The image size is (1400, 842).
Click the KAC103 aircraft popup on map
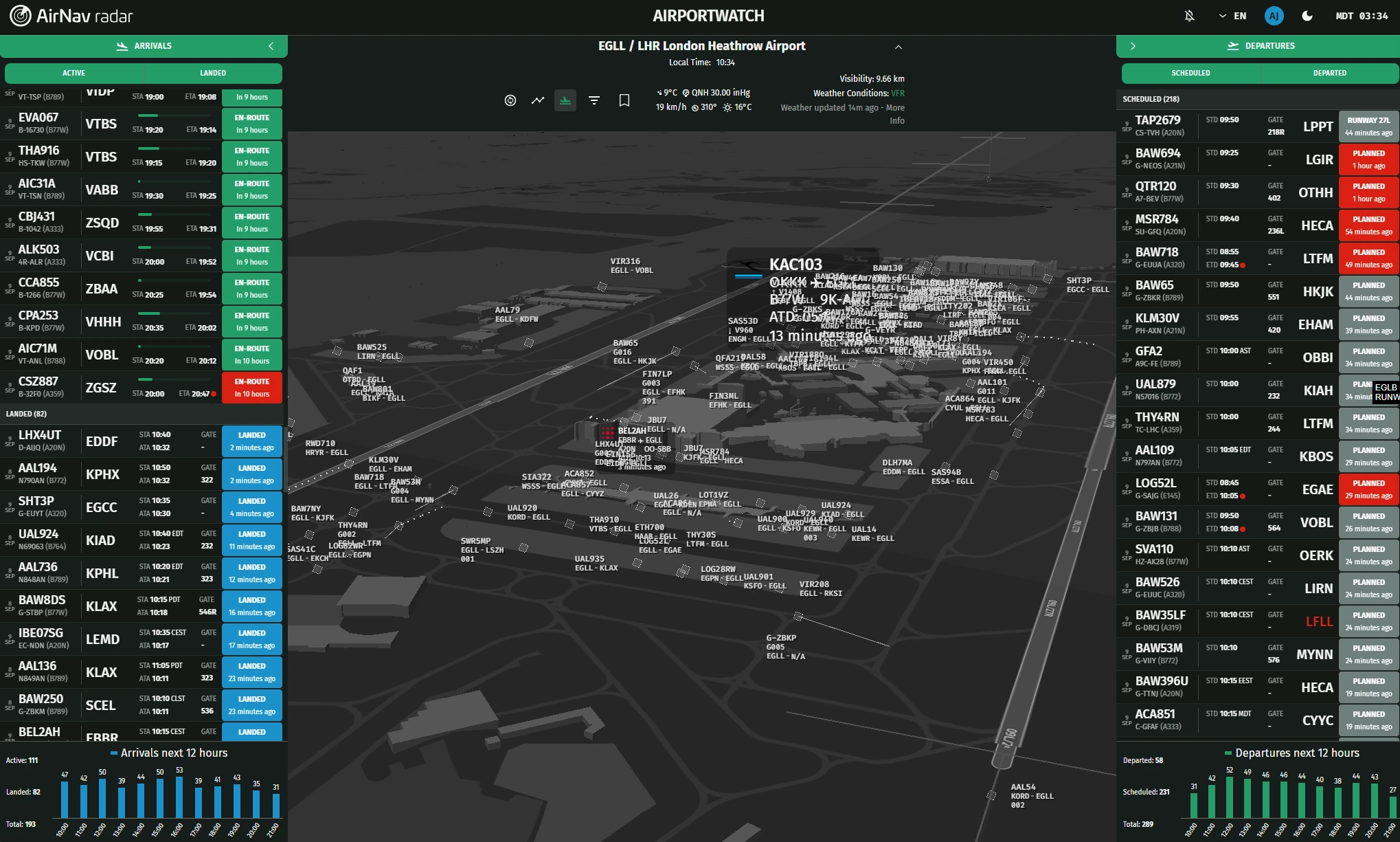(802, 296)
